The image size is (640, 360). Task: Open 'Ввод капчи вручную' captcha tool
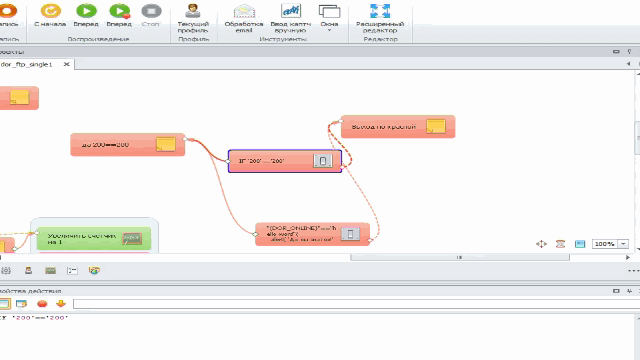291,18
